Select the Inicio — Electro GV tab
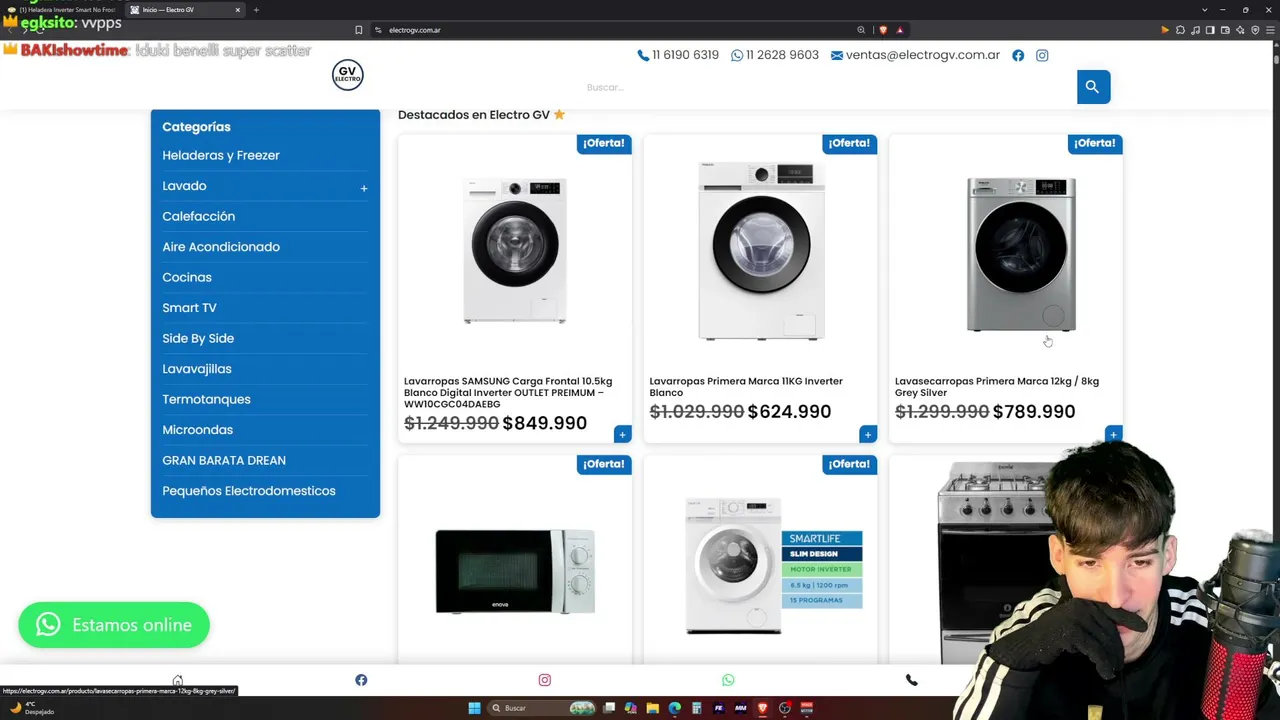1280x720 pixels. (186, 10)
